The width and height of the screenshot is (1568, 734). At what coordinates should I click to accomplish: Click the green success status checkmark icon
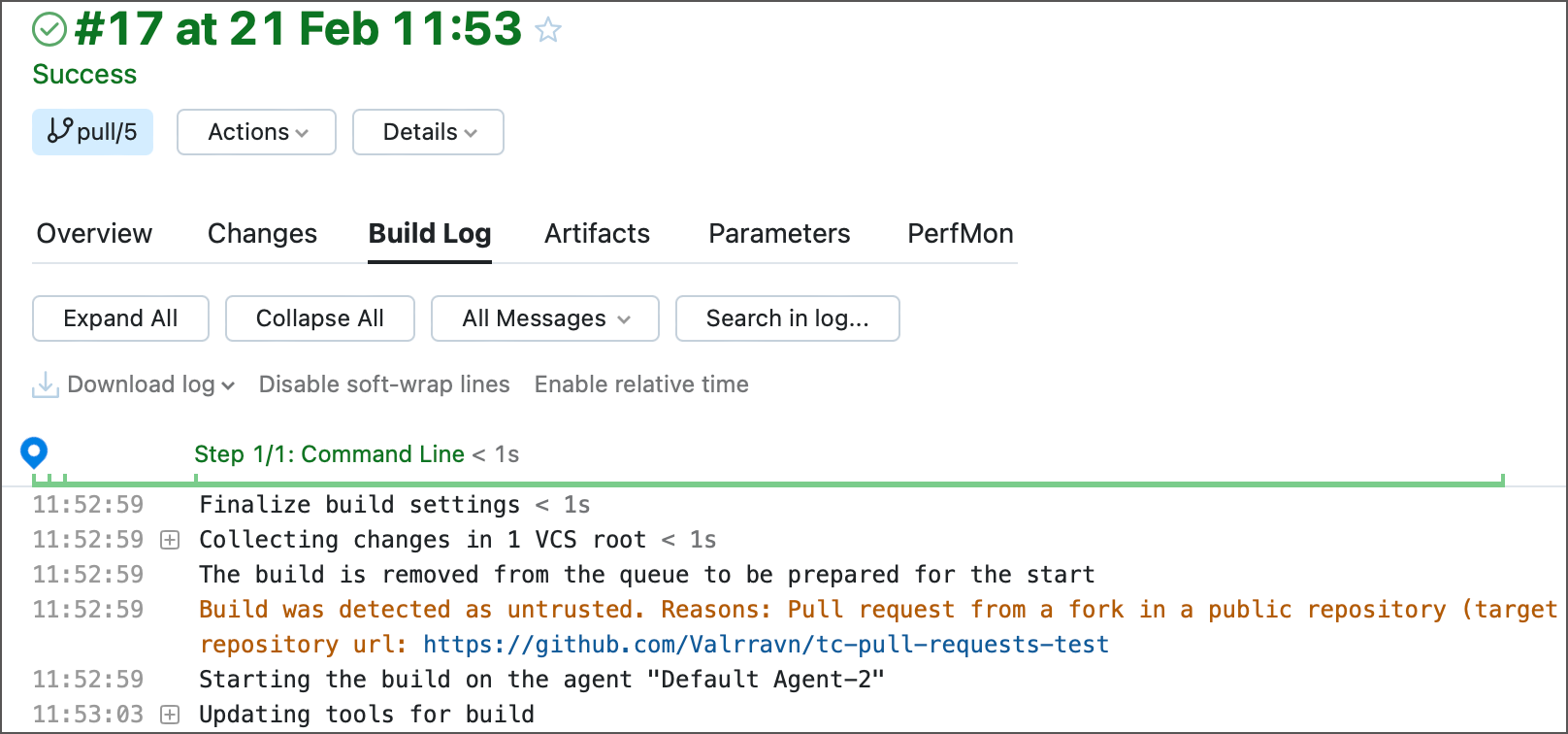point(49,30)
